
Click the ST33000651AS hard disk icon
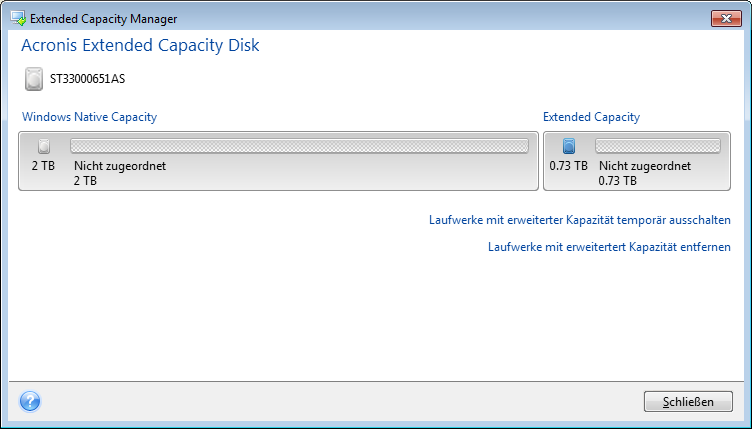[34, 79]
